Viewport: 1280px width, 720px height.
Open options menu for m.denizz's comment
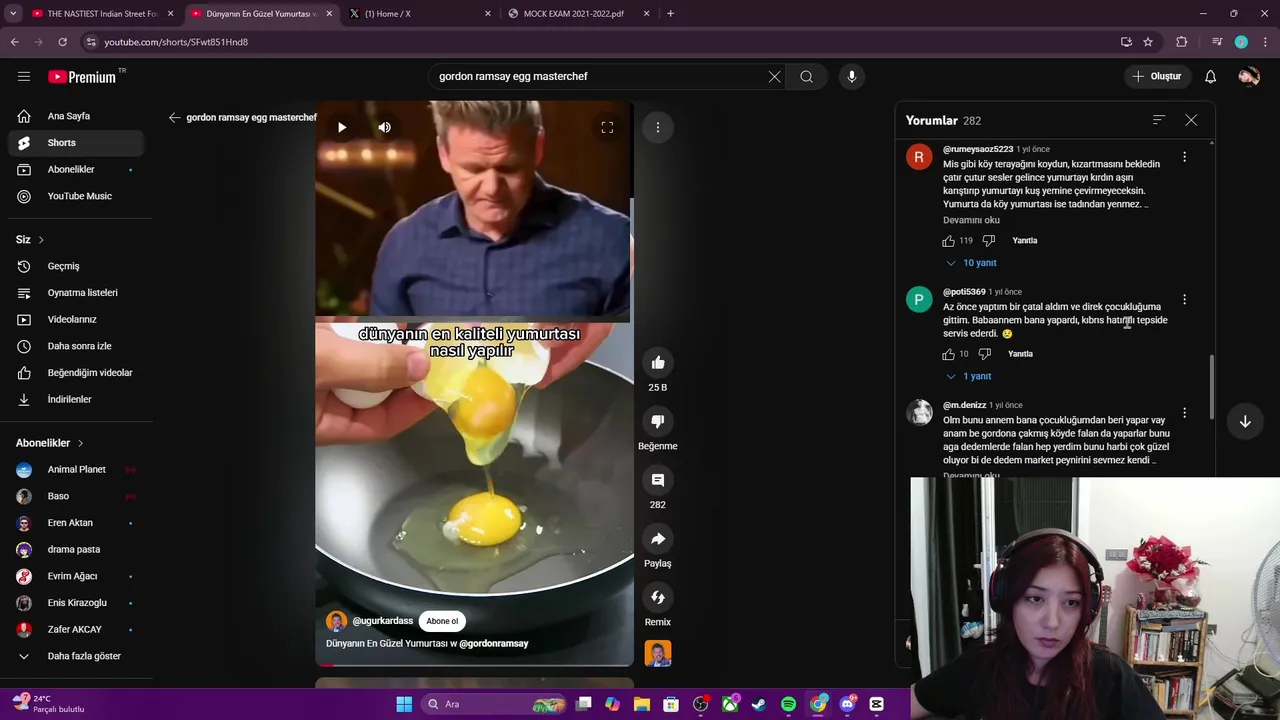1184,413
